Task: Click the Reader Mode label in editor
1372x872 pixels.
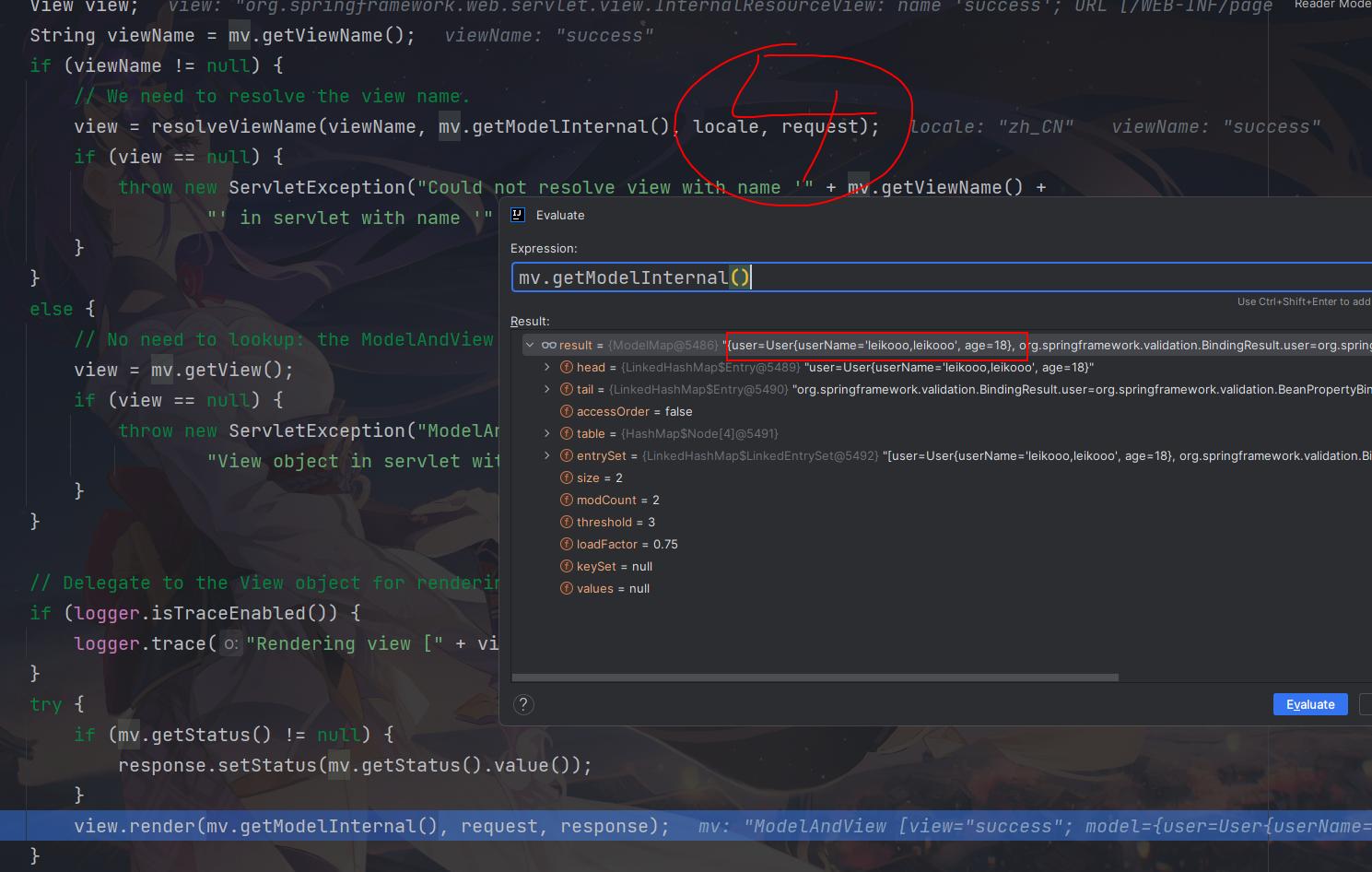Action: point(1332,5)
